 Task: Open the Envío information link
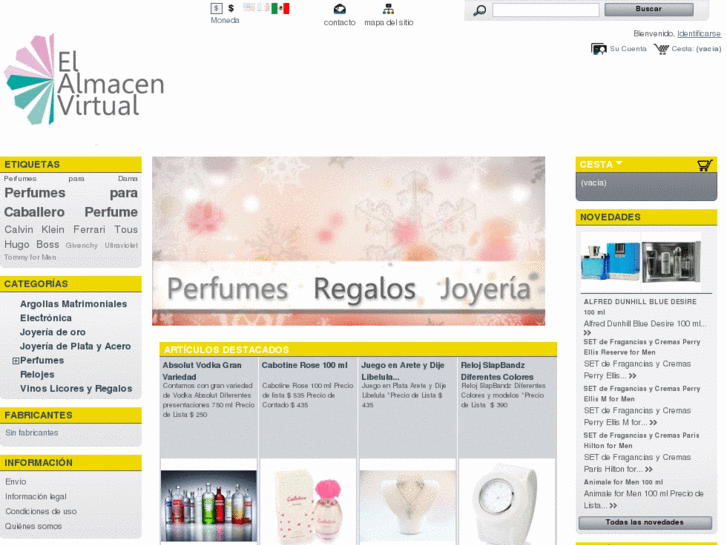pos(16,482)
